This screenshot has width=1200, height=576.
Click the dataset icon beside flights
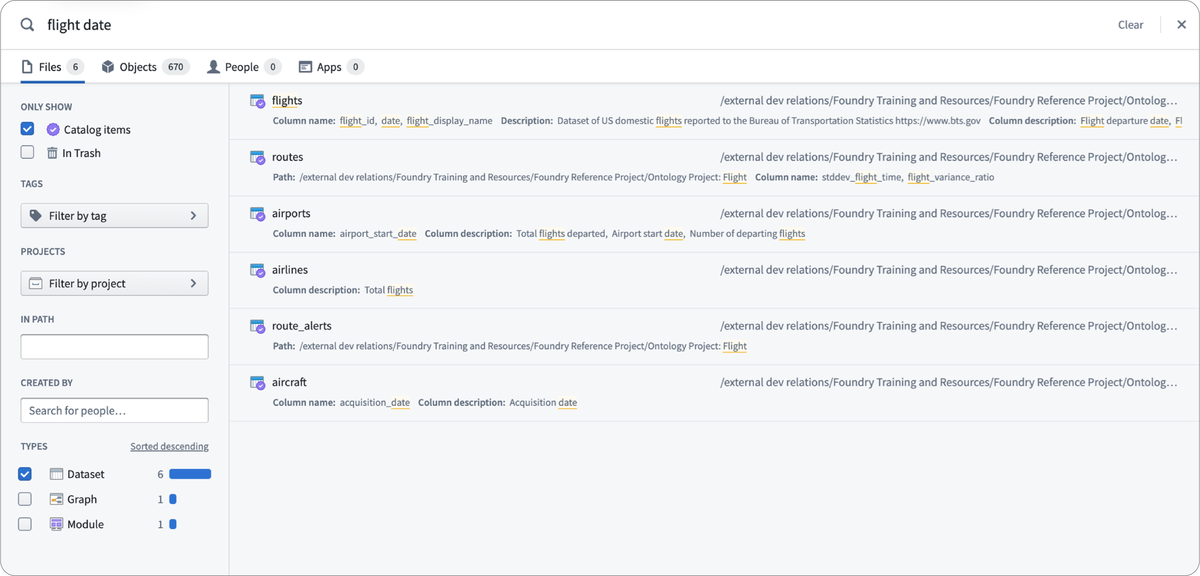coord(258,100)
